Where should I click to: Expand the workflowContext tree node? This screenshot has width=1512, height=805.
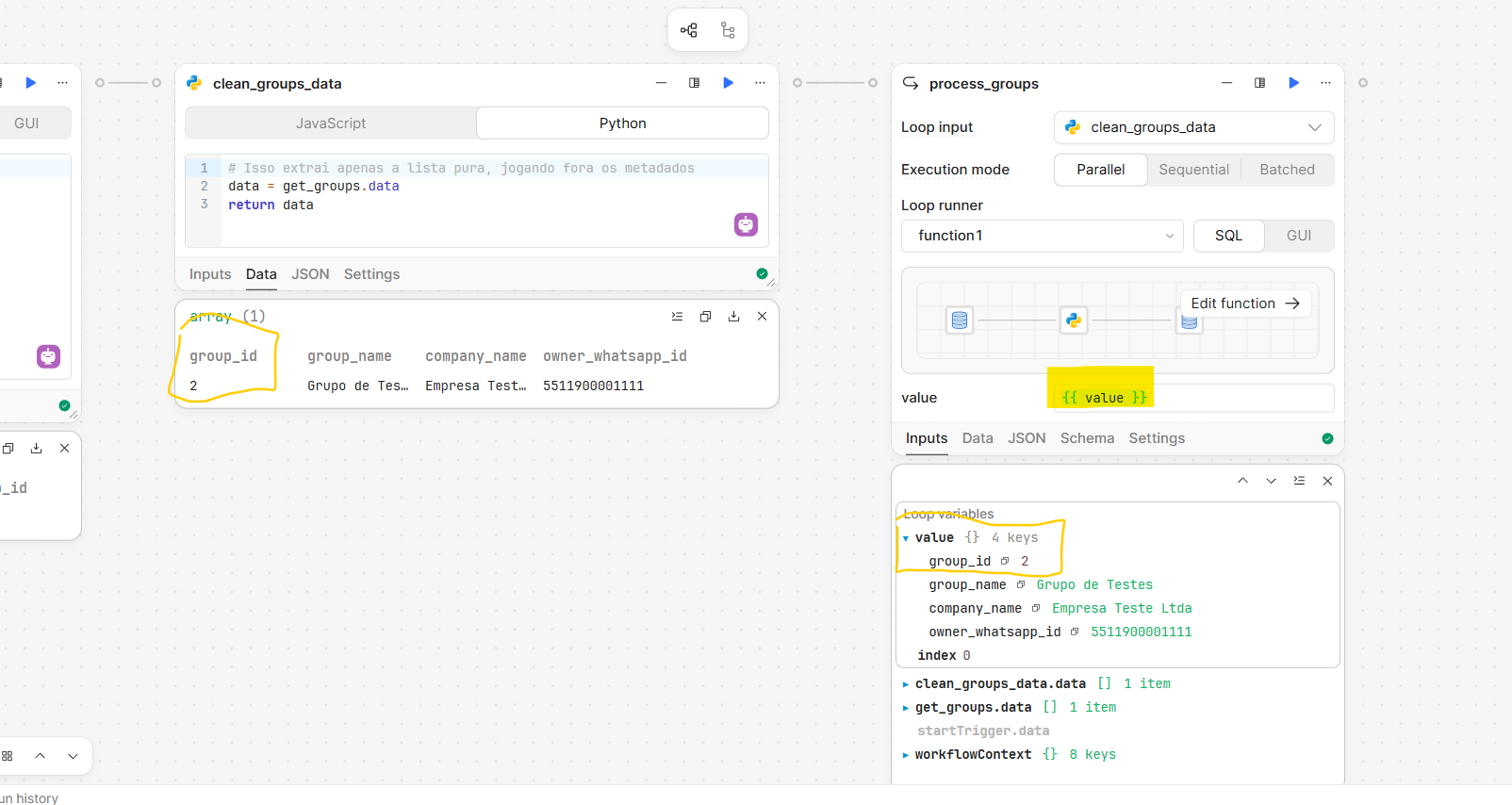[906, 755]
